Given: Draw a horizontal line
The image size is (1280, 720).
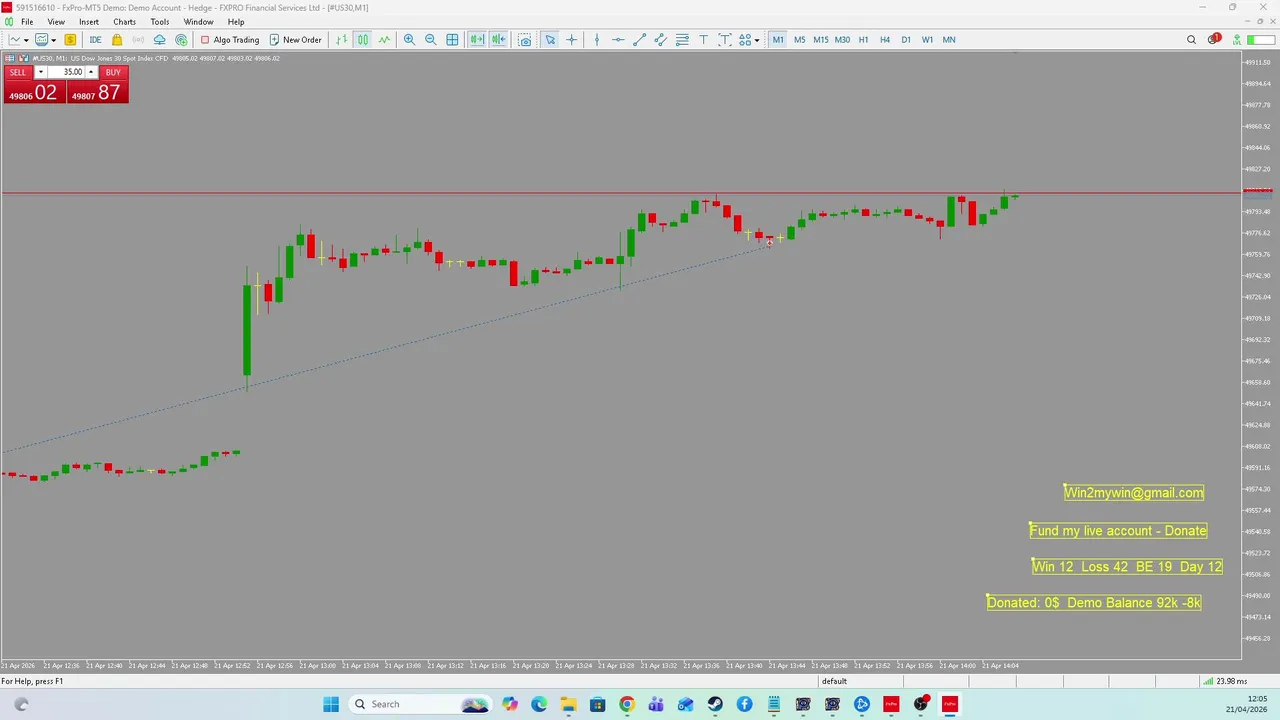Looking at the screenshot, I should click(x=618, y=40).
